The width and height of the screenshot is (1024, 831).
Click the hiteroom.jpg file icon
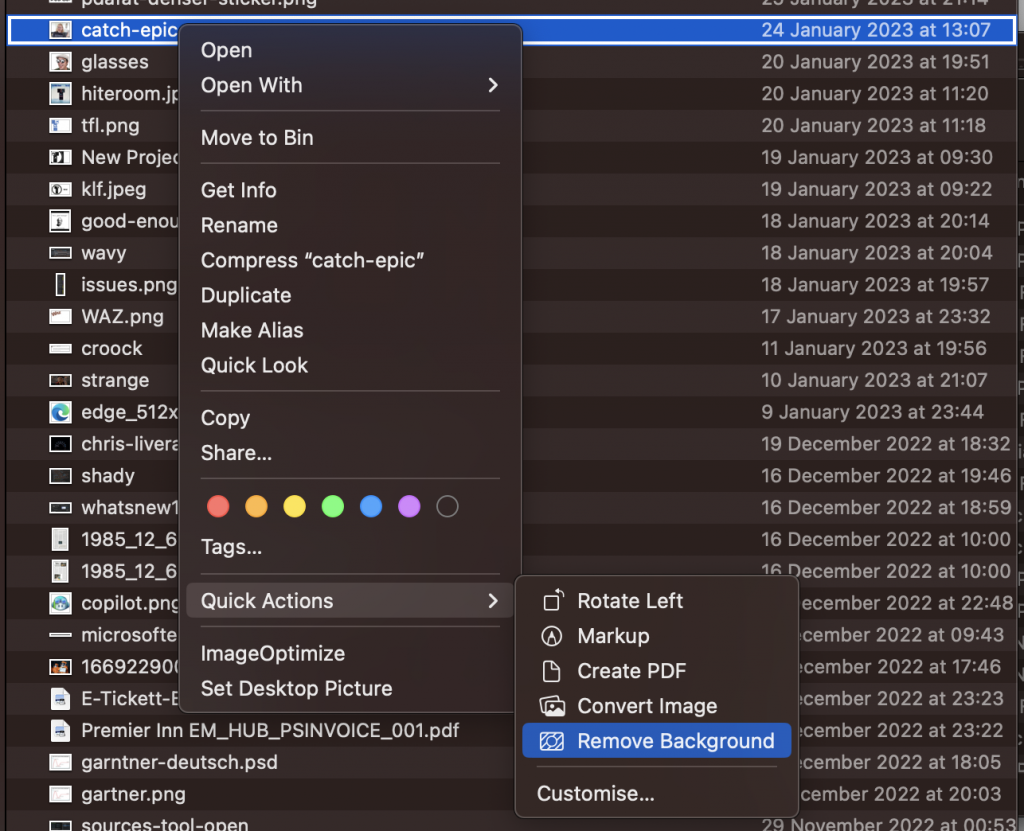pyautogui.click(x=61, y=93)
